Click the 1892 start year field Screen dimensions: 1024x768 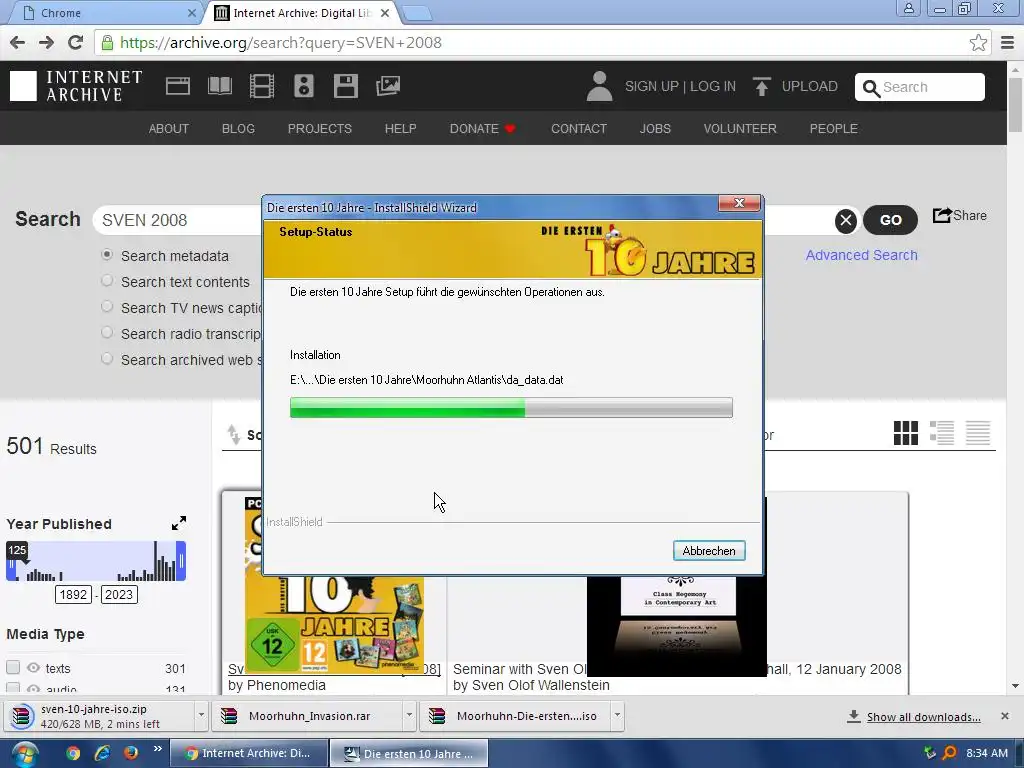point(73,595)
